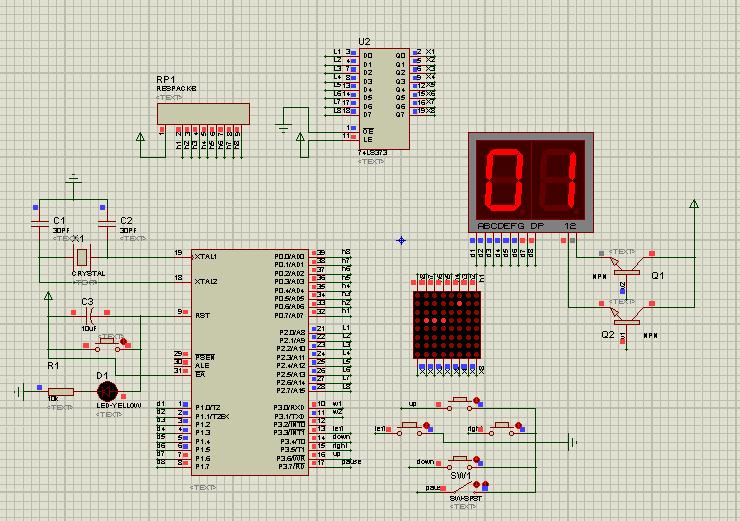
Task: Click the LED-YELLOW component label
Action: pos(118,406)
